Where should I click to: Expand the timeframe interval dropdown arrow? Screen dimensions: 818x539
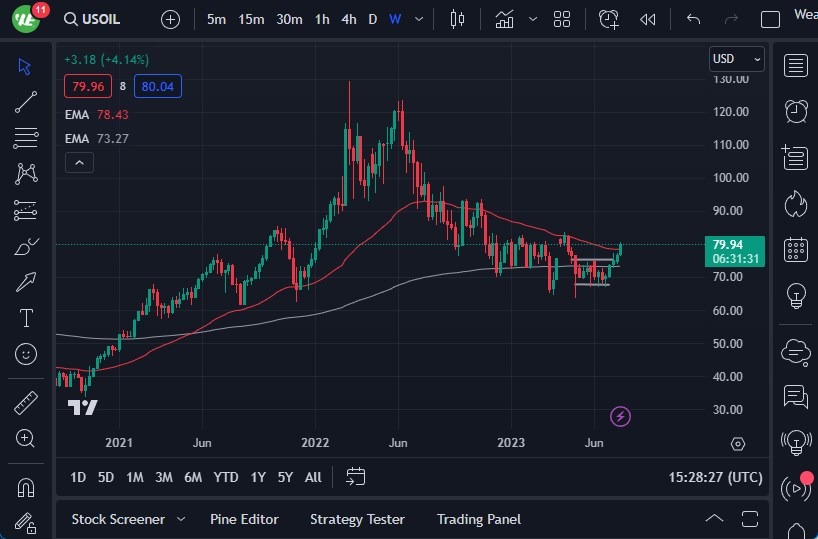coord(419,19)
